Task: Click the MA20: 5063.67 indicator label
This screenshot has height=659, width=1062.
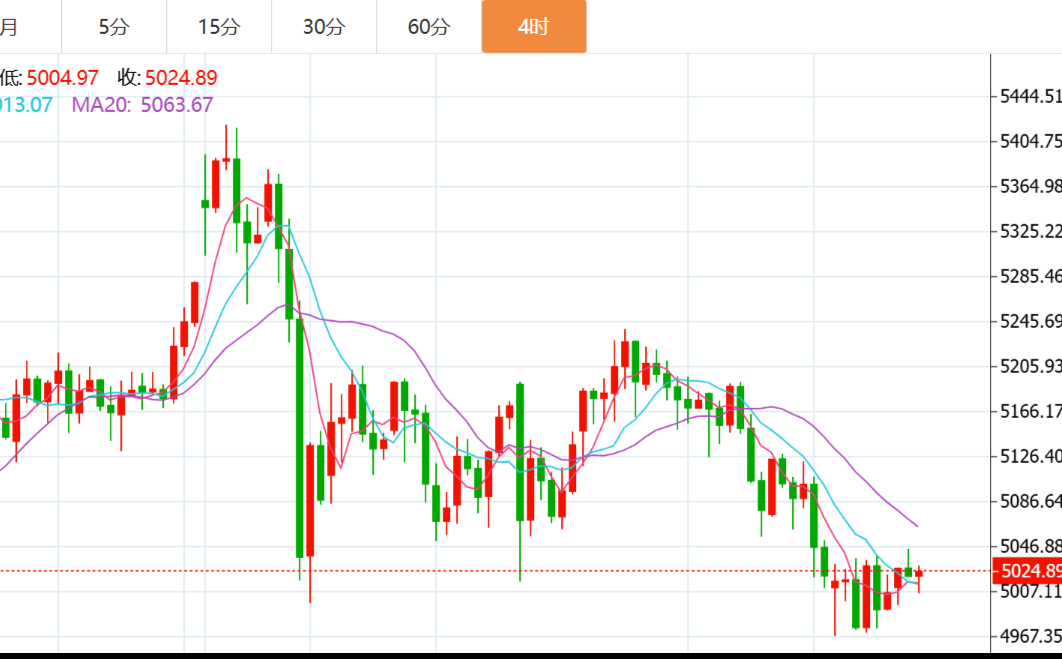Action: (142, 104)
